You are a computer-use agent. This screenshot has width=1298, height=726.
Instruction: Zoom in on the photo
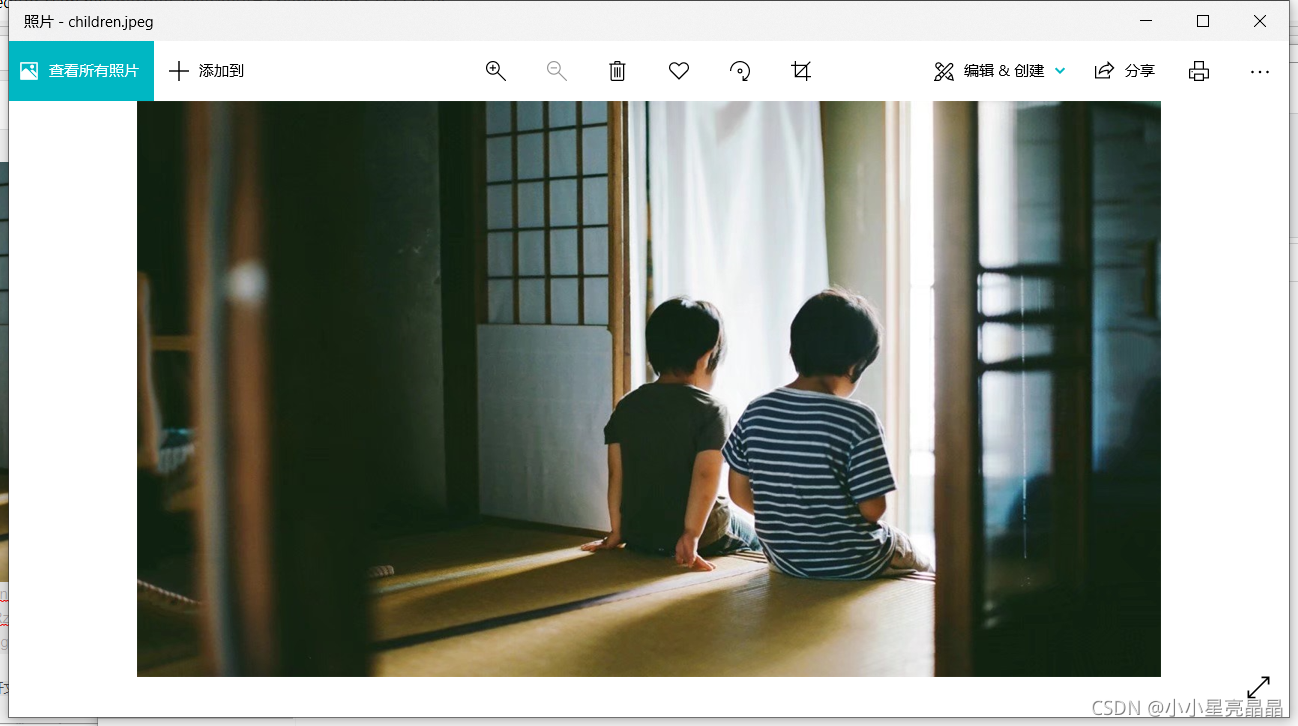coord(496,71)
